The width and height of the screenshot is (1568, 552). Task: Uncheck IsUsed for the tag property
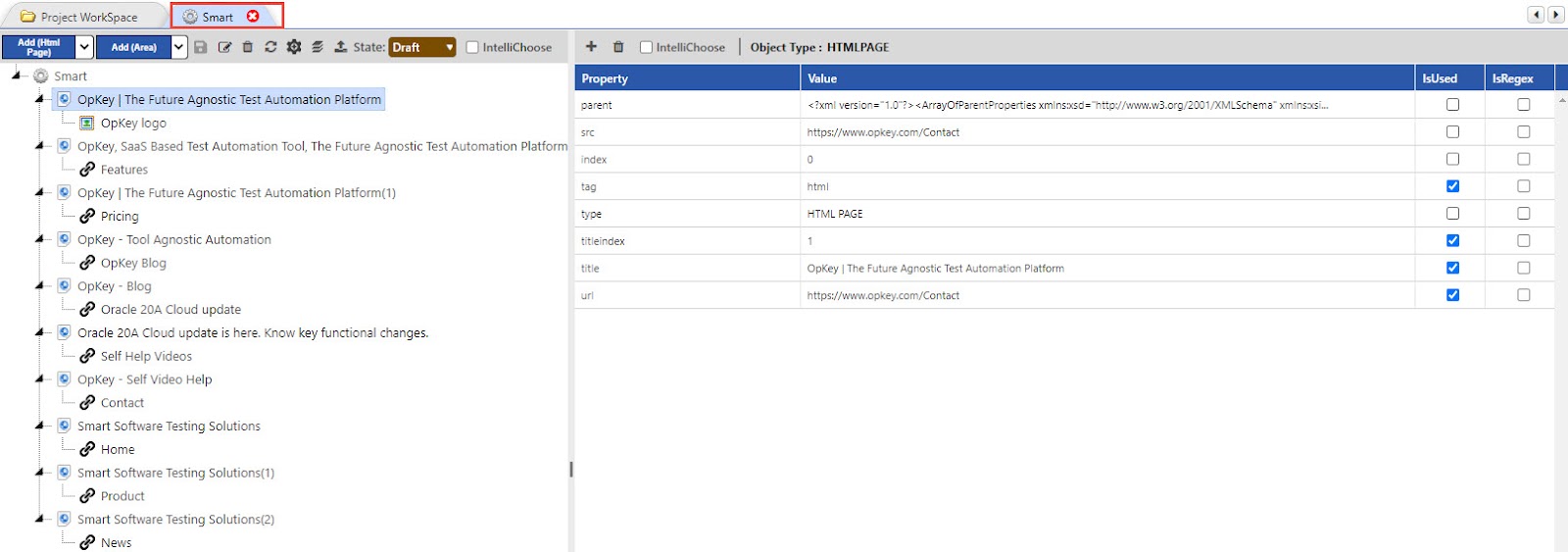point(1452,186)
